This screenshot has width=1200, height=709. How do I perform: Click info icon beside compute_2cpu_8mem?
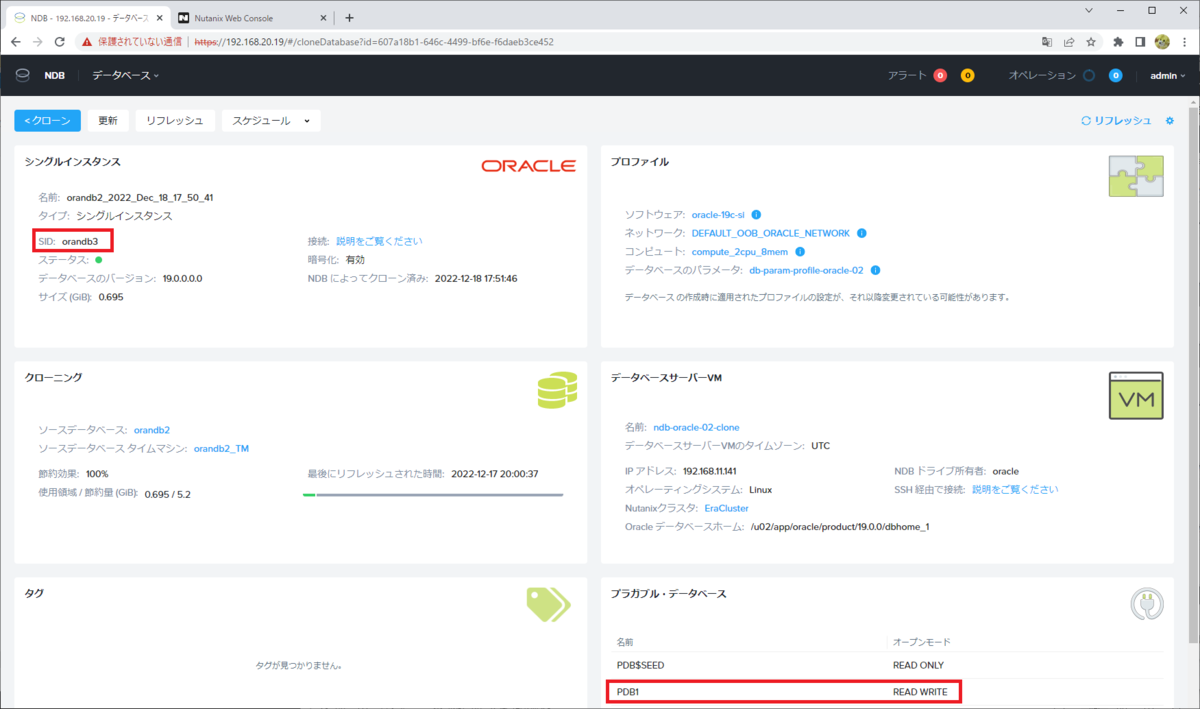pyautogui.click(x=800, y=252)
